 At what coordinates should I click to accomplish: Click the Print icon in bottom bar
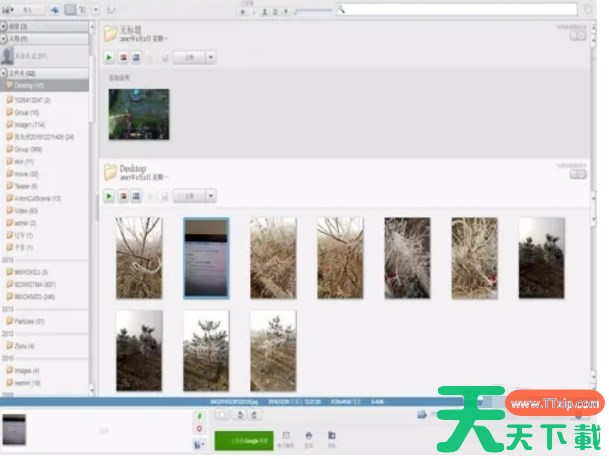309,438
